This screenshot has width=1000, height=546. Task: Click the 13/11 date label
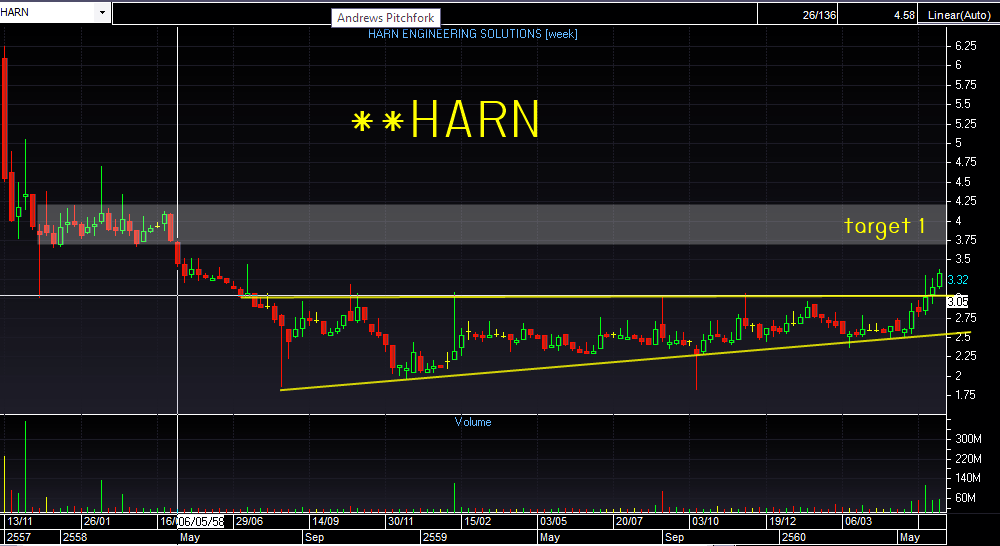[x=20, y=521]
